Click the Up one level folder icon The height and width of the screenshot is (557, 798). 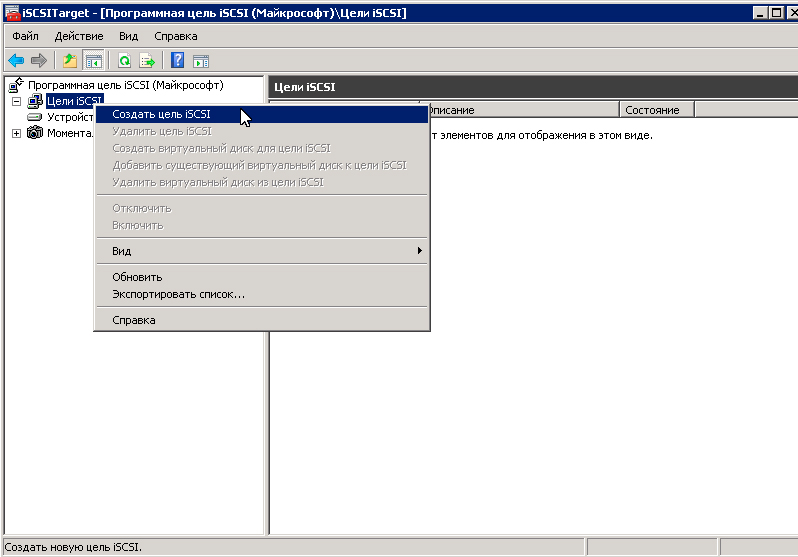[x=70, y=61]
